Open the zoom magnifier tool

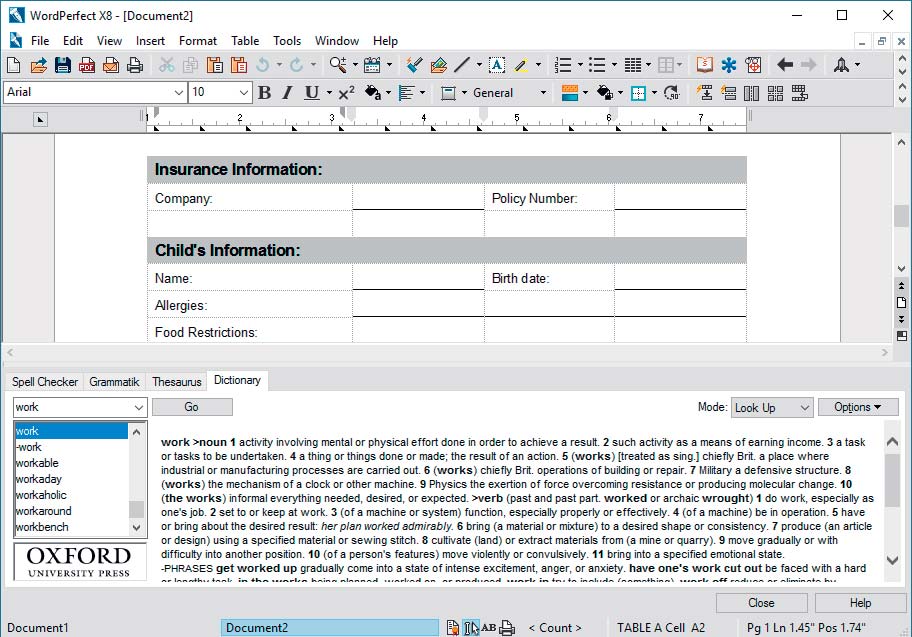pyautogui.click(x=338, y=65)
